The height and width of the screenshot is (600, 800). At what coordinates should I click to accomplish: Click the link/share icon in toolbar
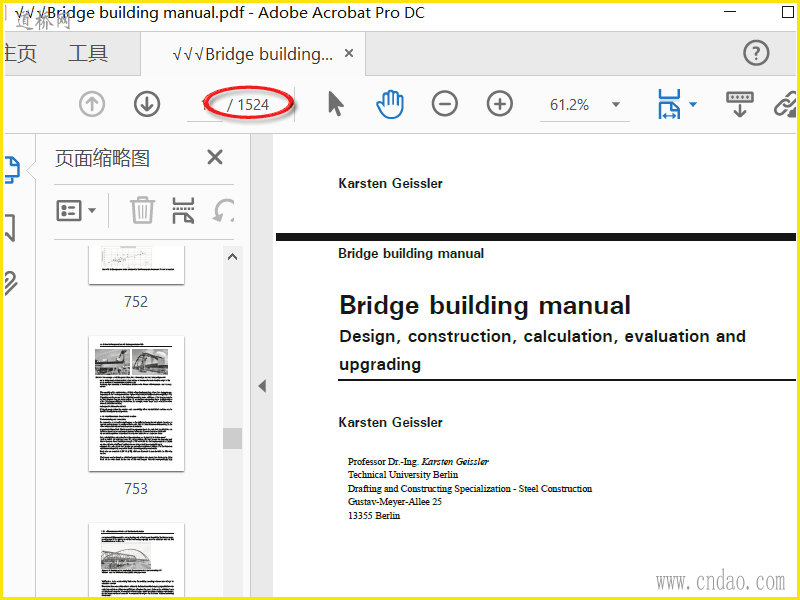point(786,104)
